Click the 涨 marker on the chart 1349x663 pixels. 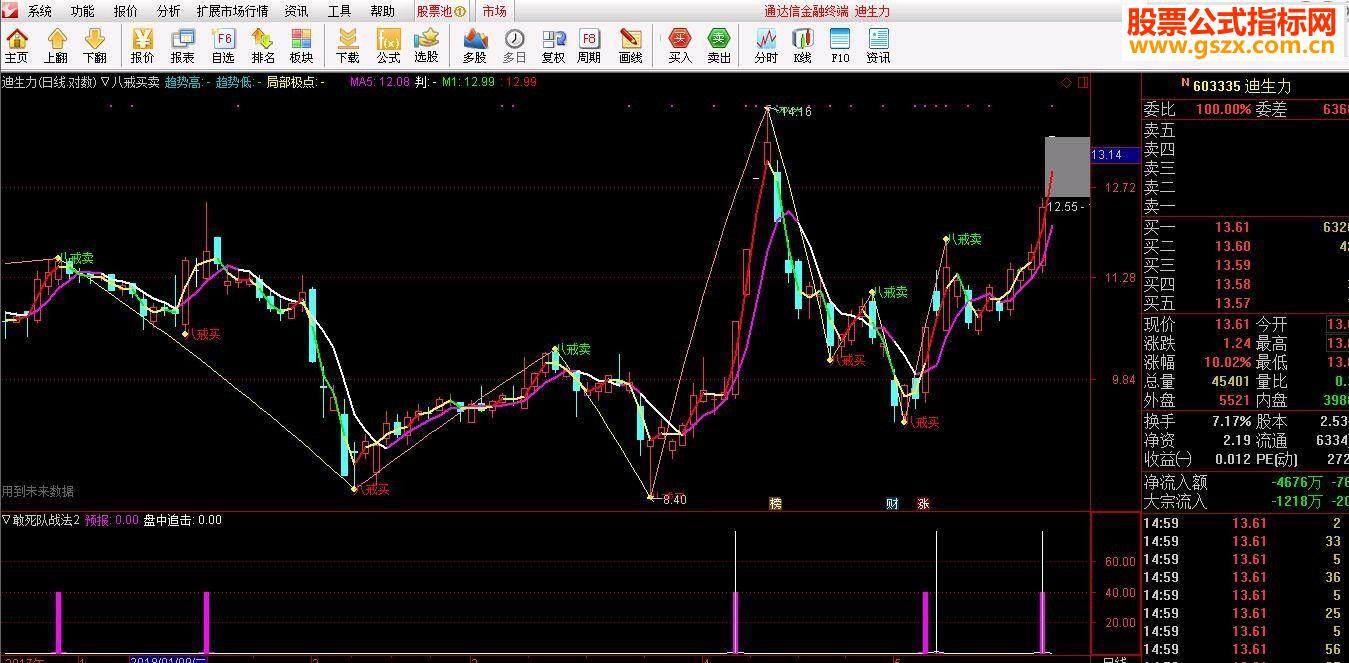pyautogui.click(x=922, y=503)
